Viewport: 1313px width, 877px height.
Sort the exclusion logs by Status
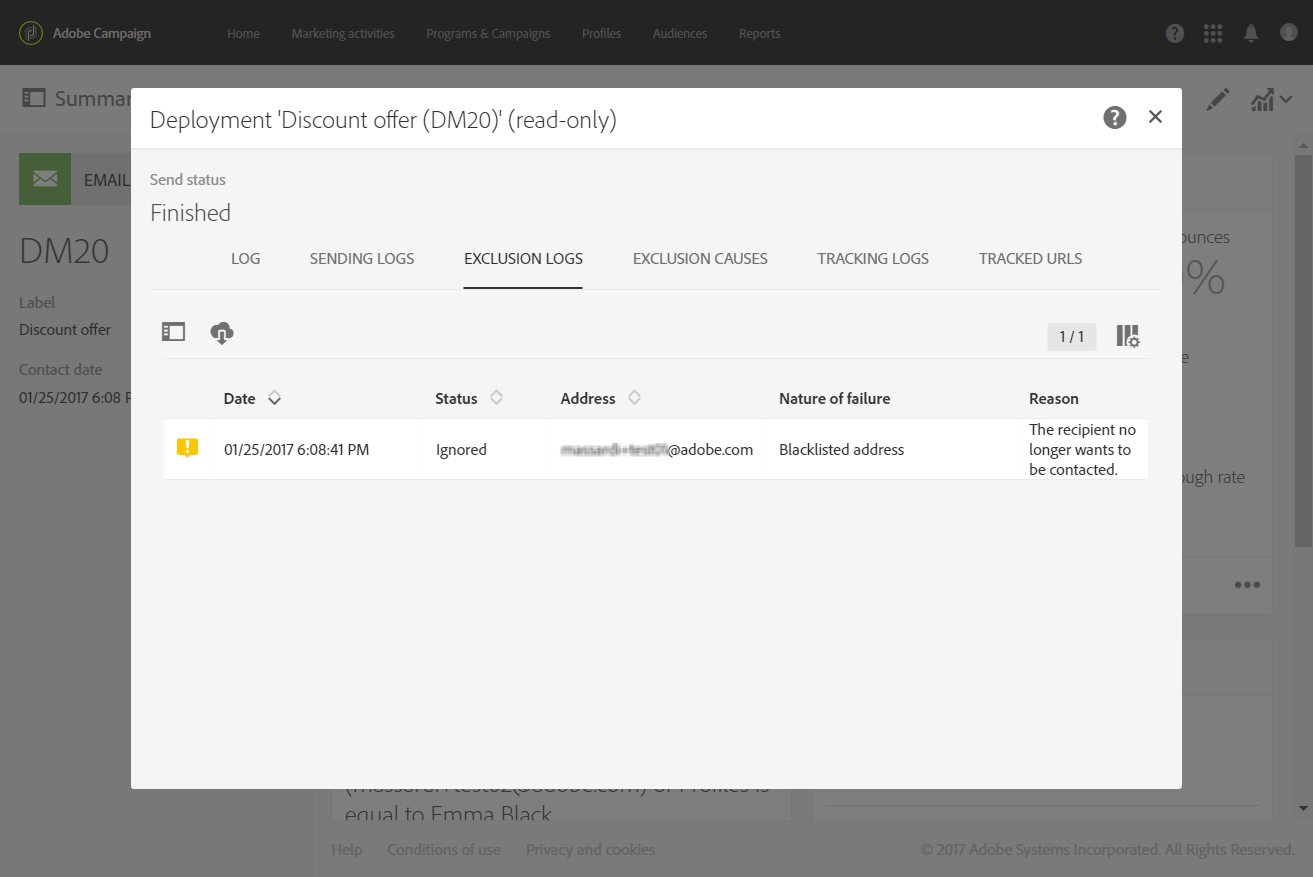tap(496, 398)
